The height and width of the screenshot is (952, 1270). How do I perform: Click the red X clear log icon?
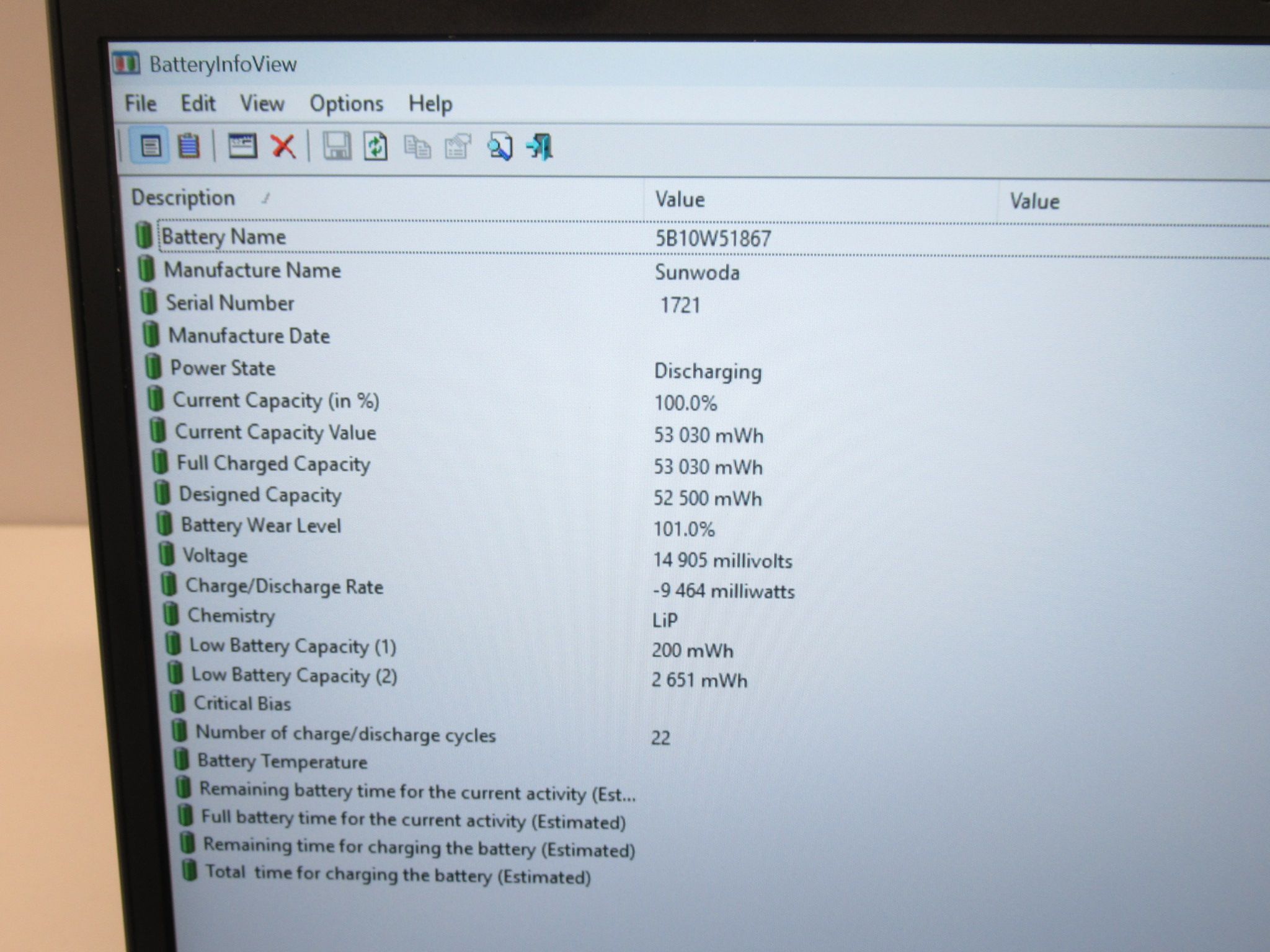(283, 146)
